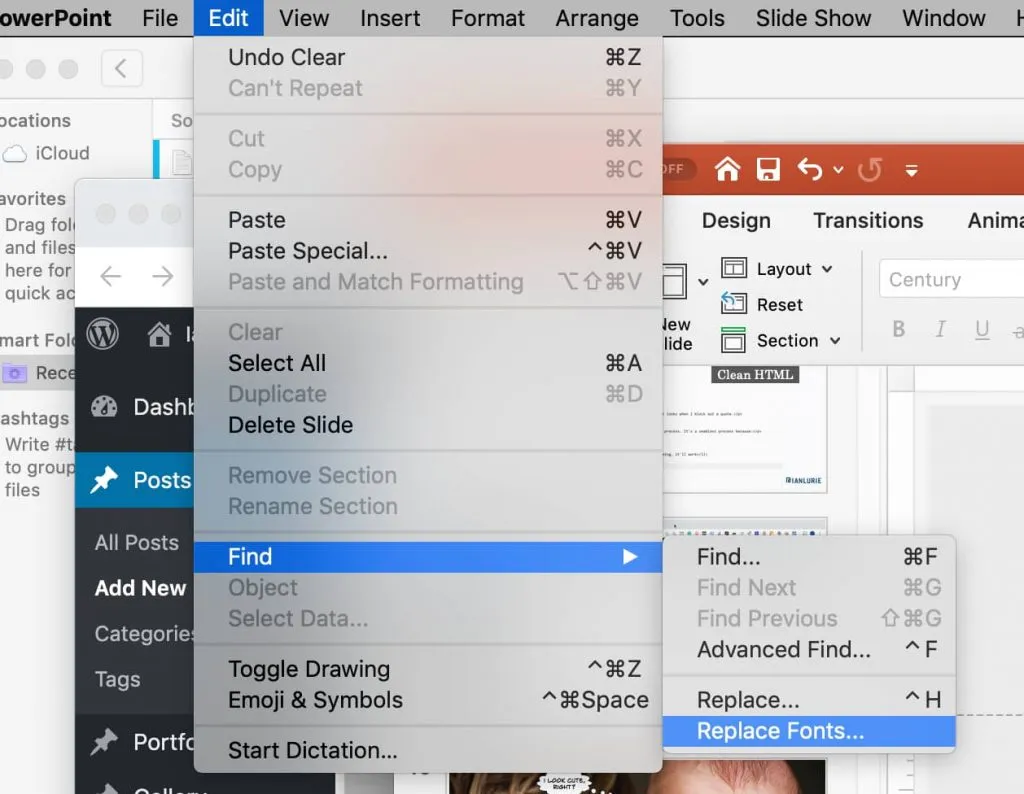1024x794 pixels.
Task: Expand the Find submenu arrow
Action: 630,557
